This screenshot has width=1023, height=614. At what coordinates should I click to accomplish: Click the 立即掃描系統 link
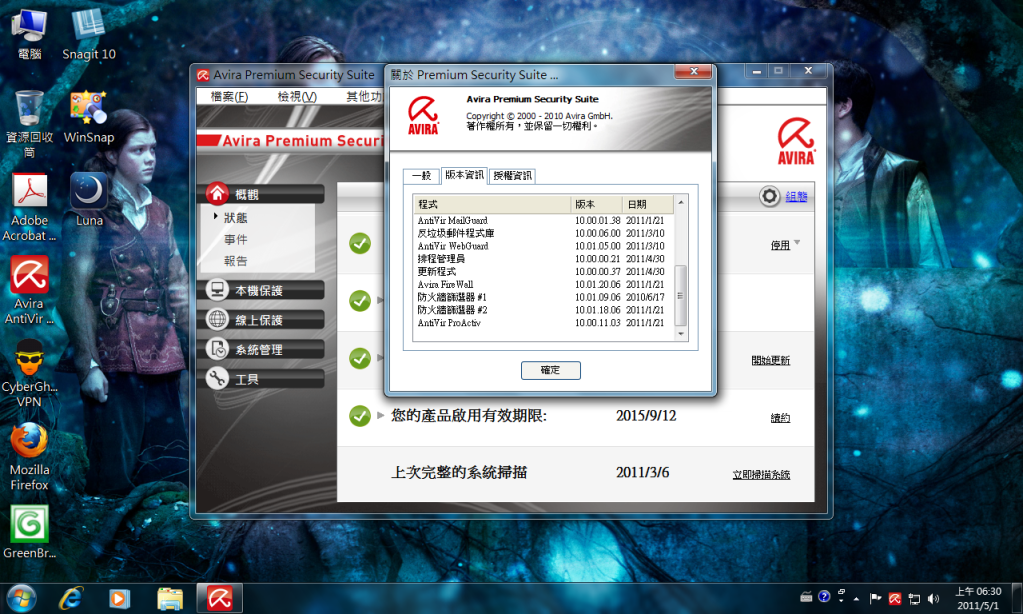(760, 474)
